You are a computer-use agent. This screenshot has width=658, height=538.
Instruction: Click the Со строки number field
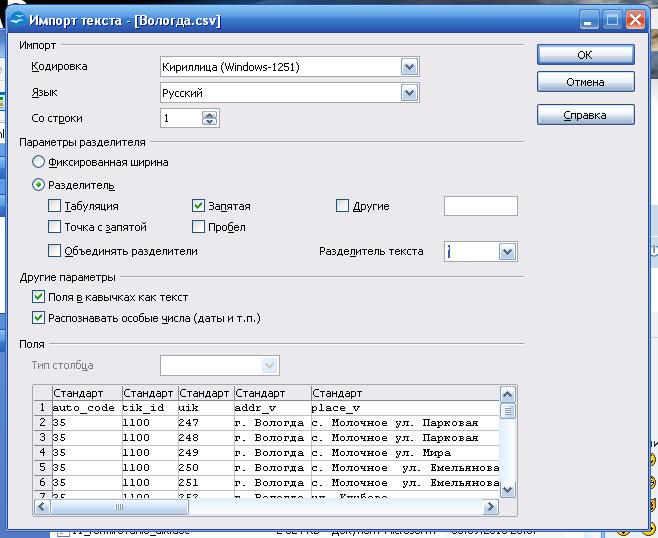coord(181,118)
